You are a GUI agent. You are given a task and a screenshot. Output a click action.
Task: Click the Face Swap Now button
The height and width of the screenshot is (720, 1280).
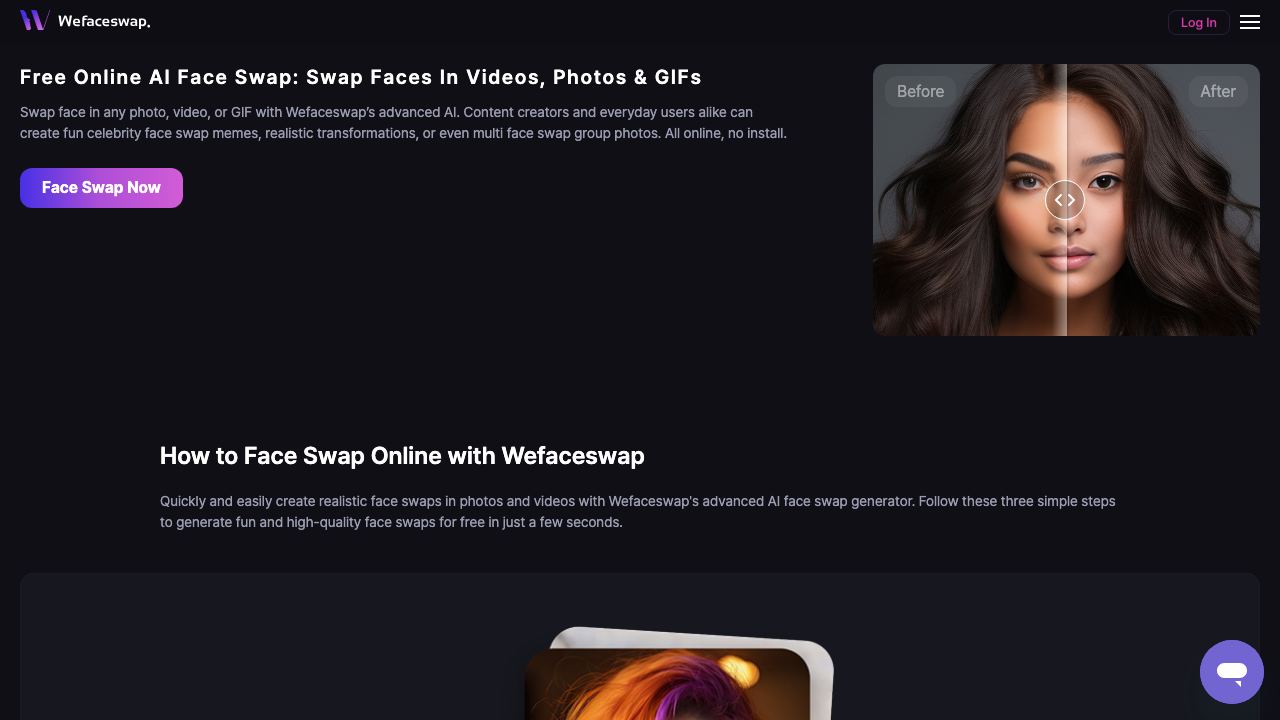pos(101,188)
